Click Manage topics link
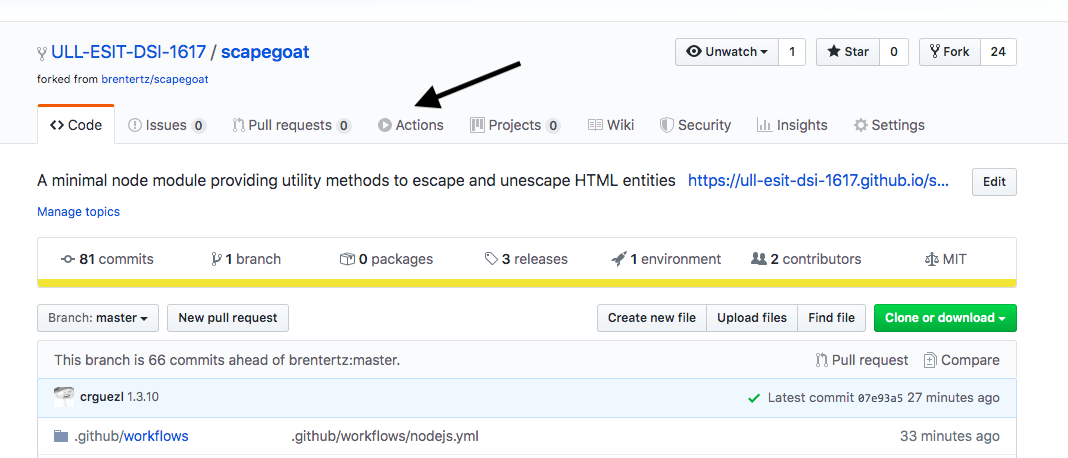1068x458 pixels. (x=78, y=212)
